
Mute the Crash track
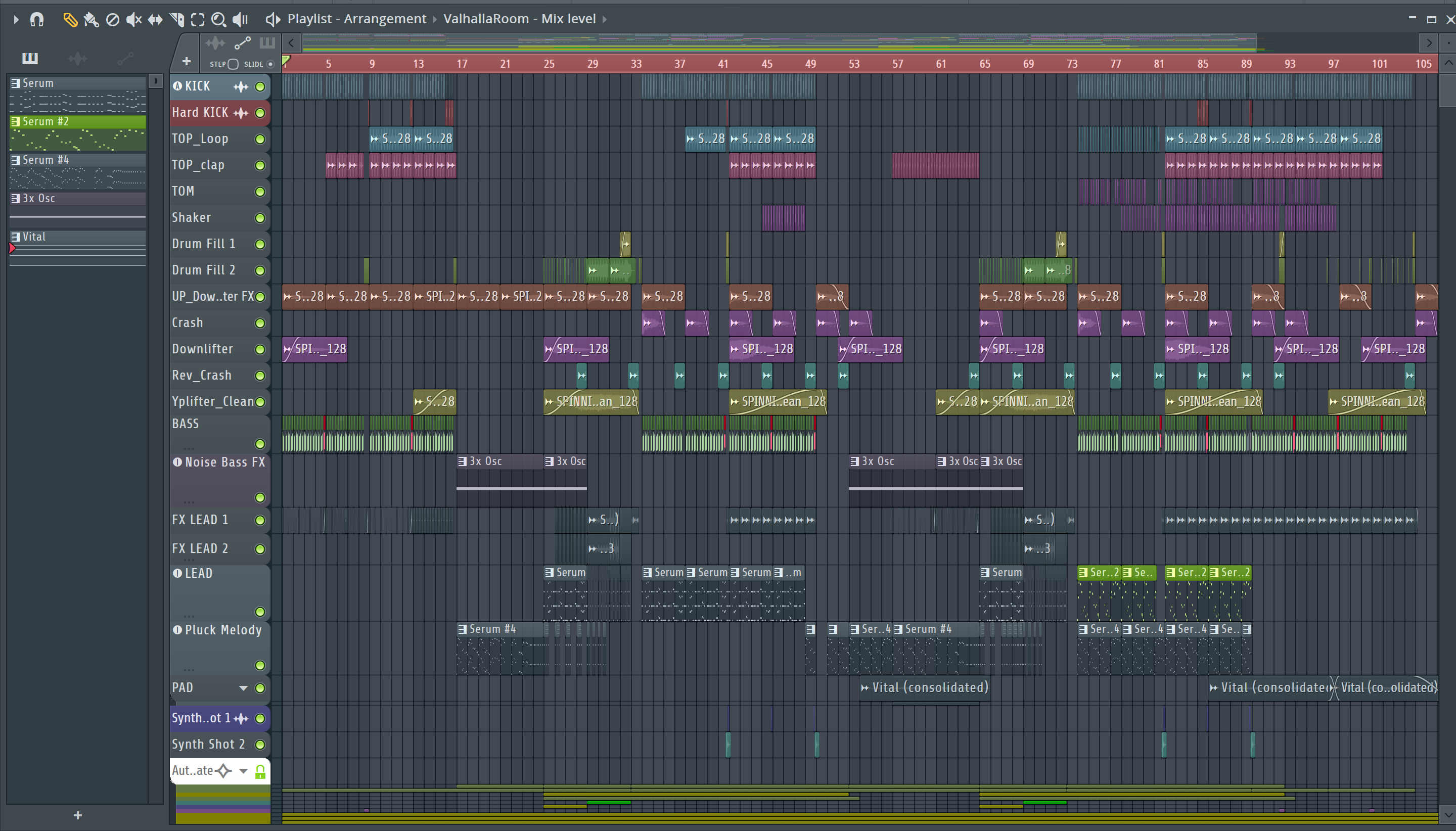click(260, 323)
